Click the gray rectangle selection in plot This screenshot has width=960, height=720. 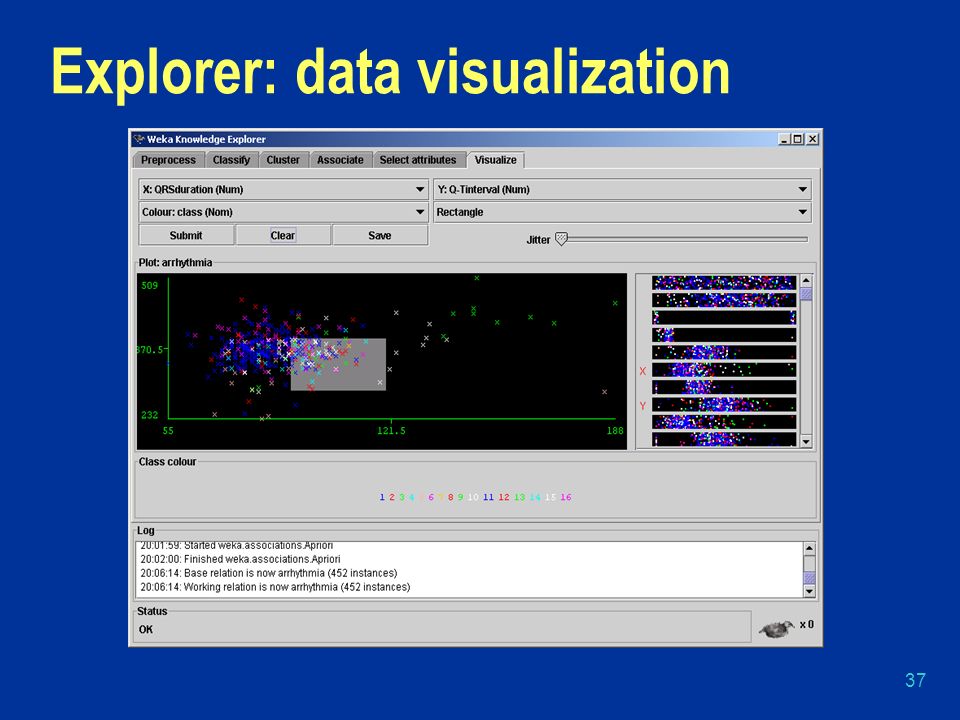click(x=338, y=364)
